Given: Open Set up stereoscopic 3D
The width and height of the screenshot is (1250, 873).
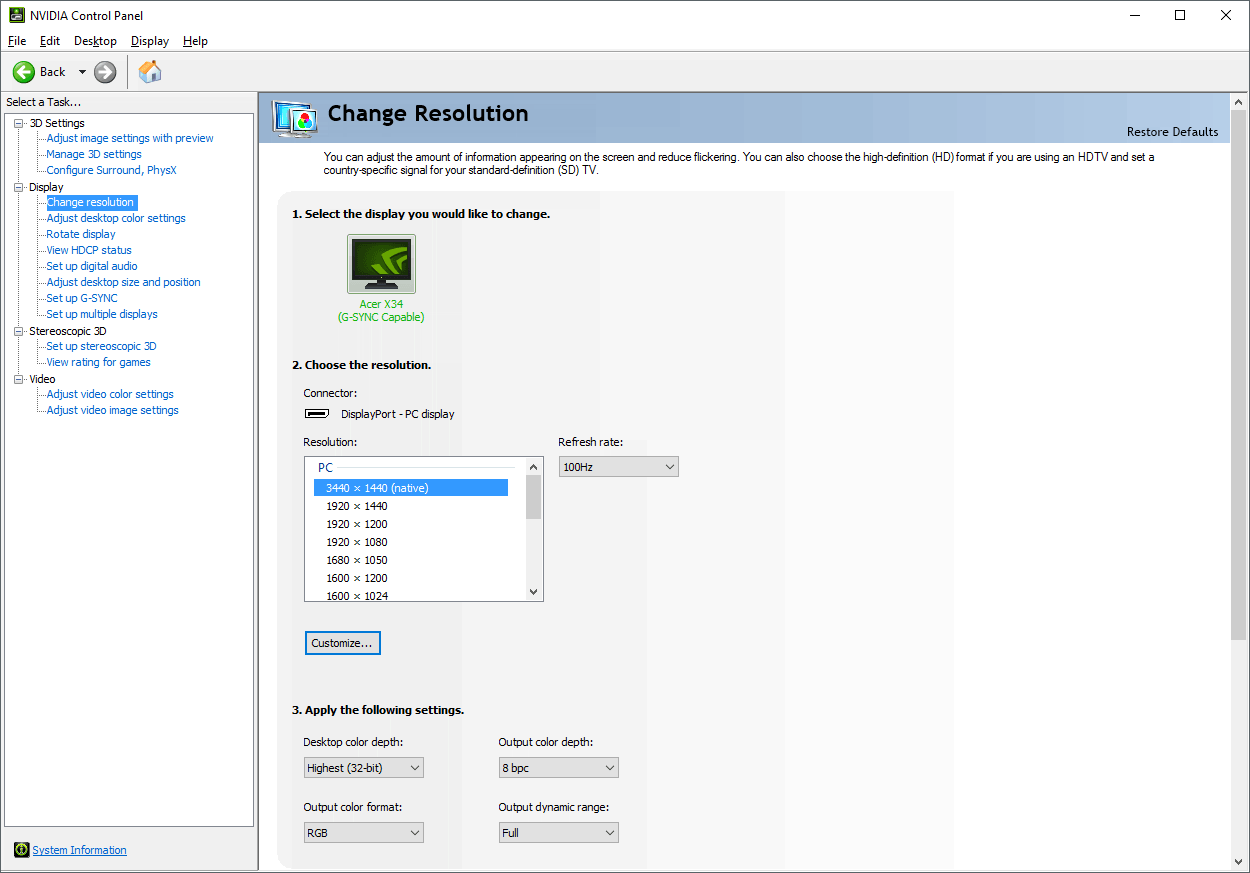Looking at the screenshot, I should tap(101, 346).
